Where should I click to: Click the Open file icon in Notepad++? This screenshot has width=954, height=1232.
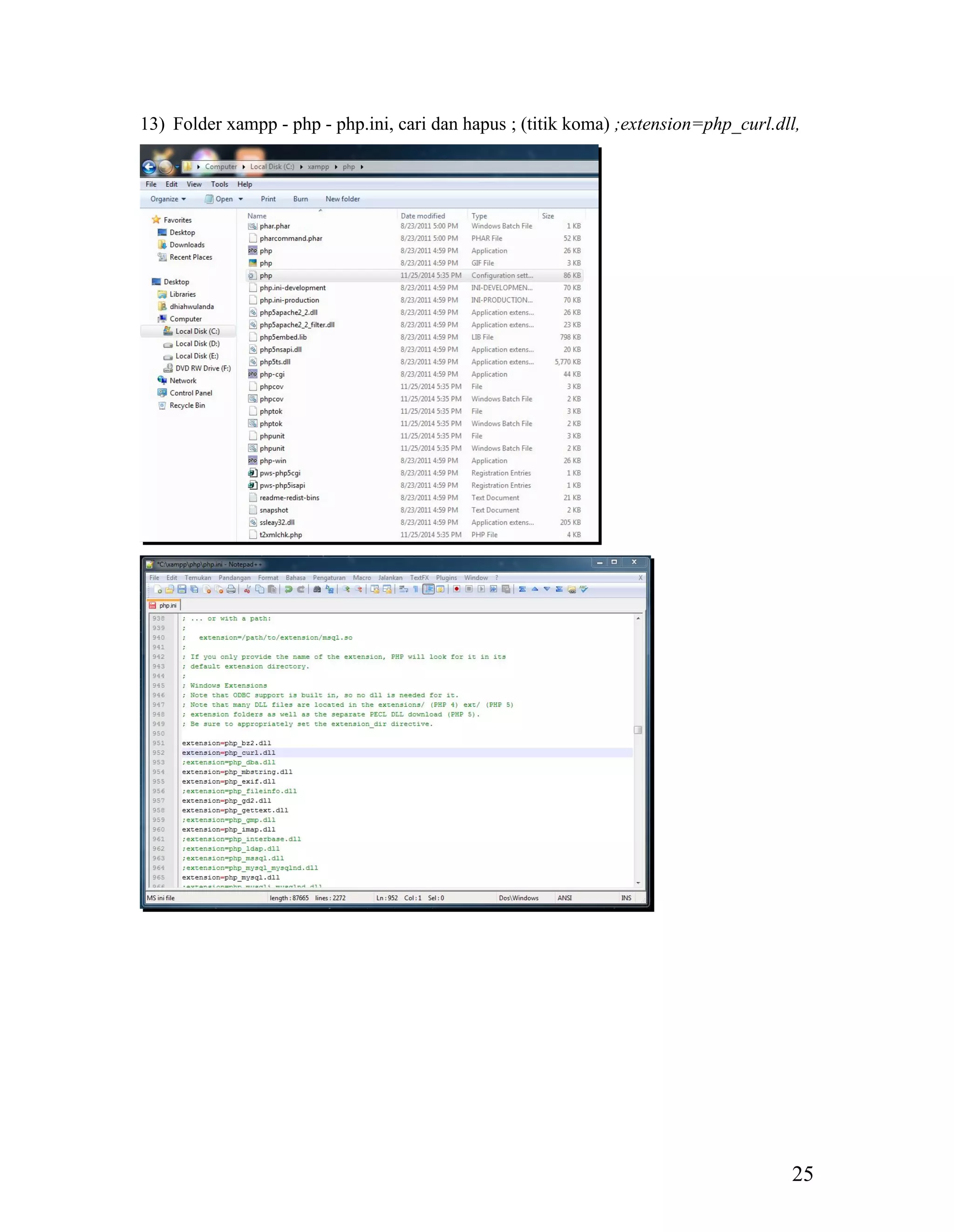[170, 589]
